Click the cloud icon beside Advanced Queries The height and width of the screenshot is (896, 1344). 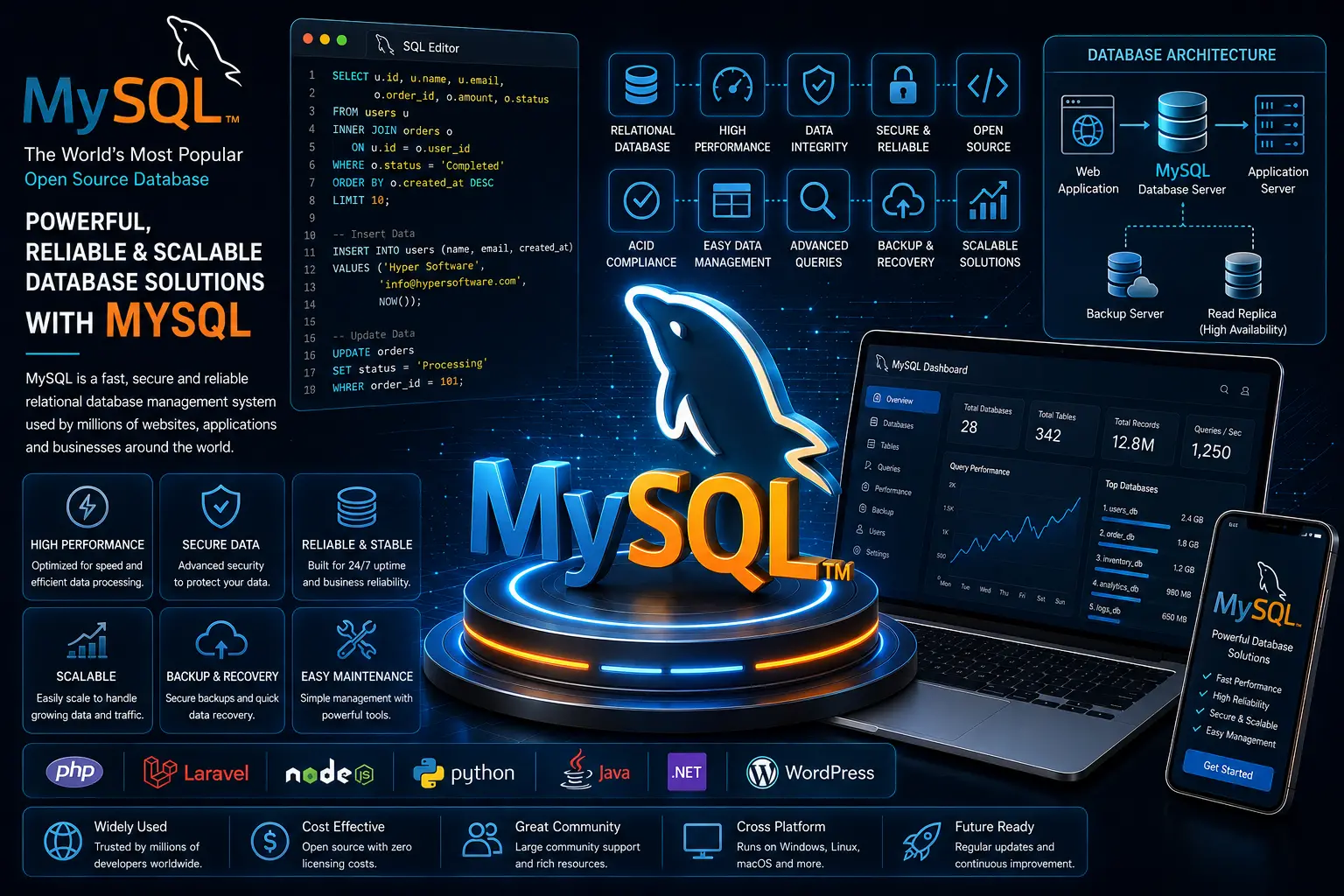click(903, 200)
